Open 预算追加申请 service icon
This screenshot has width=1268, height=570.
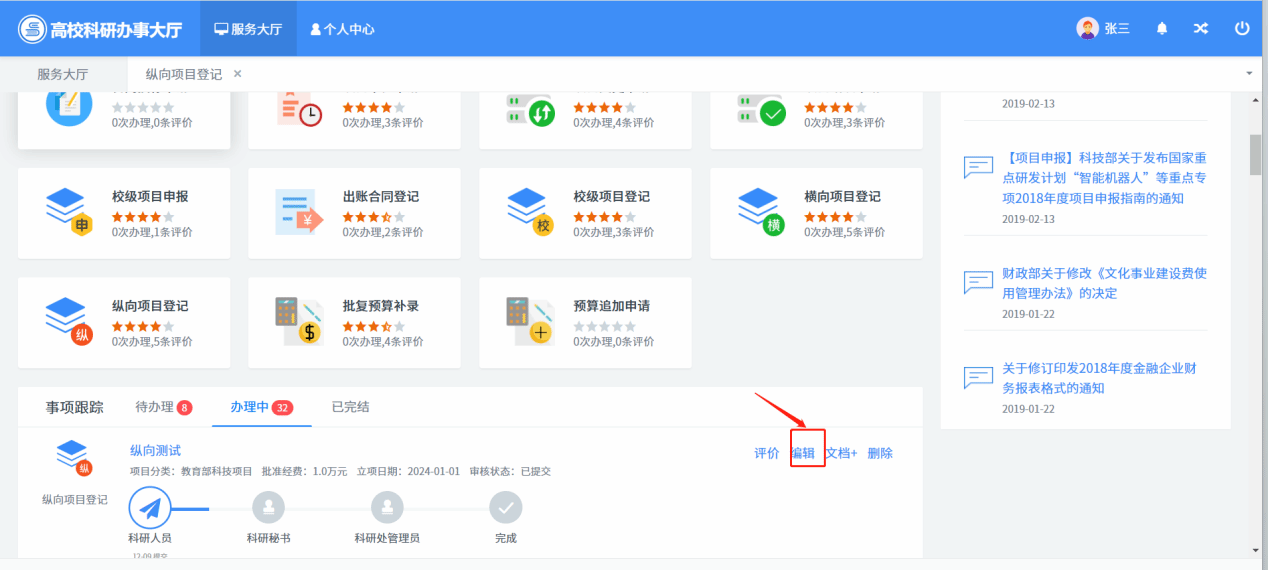coord(531,322)
